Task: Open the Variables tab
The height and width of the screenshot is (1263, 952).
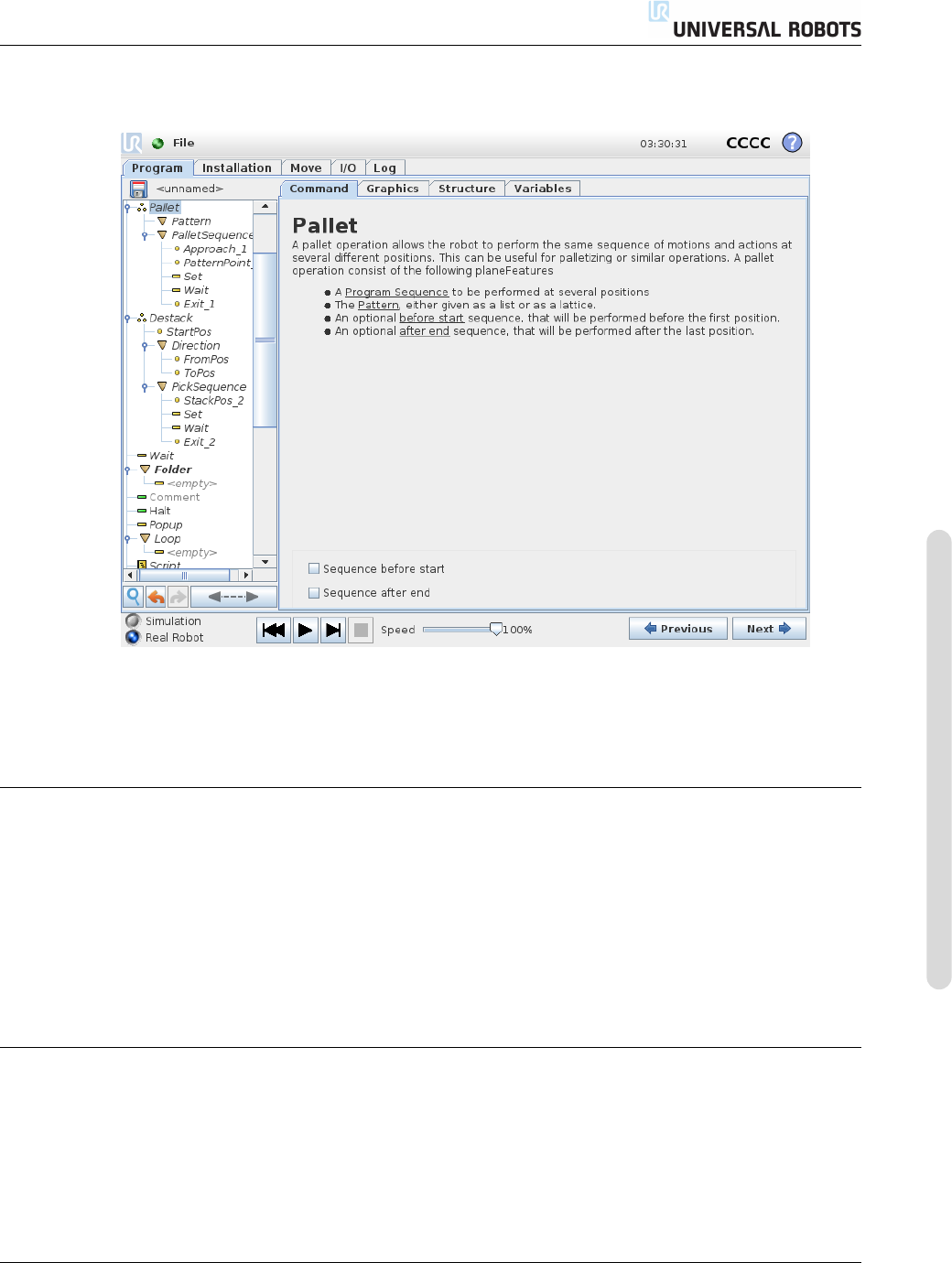Action: [543, 189]
